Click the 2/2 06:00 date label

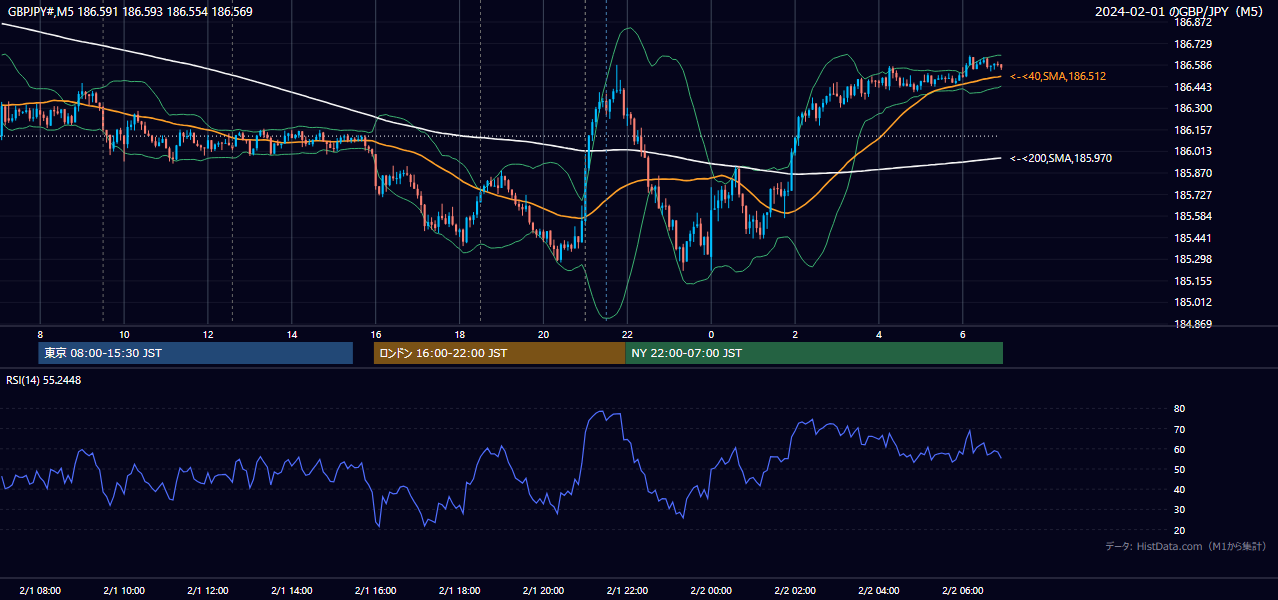pos(963,590)
